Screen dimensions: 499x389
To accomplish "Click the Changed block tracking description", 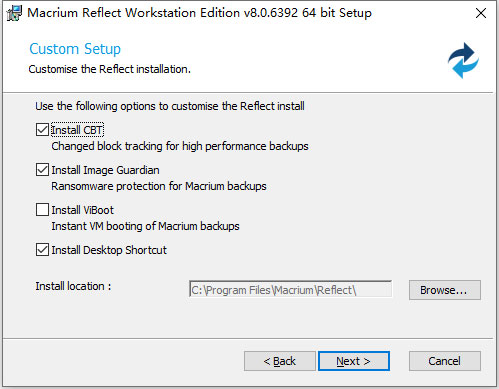I will click(x=180, y=146).
